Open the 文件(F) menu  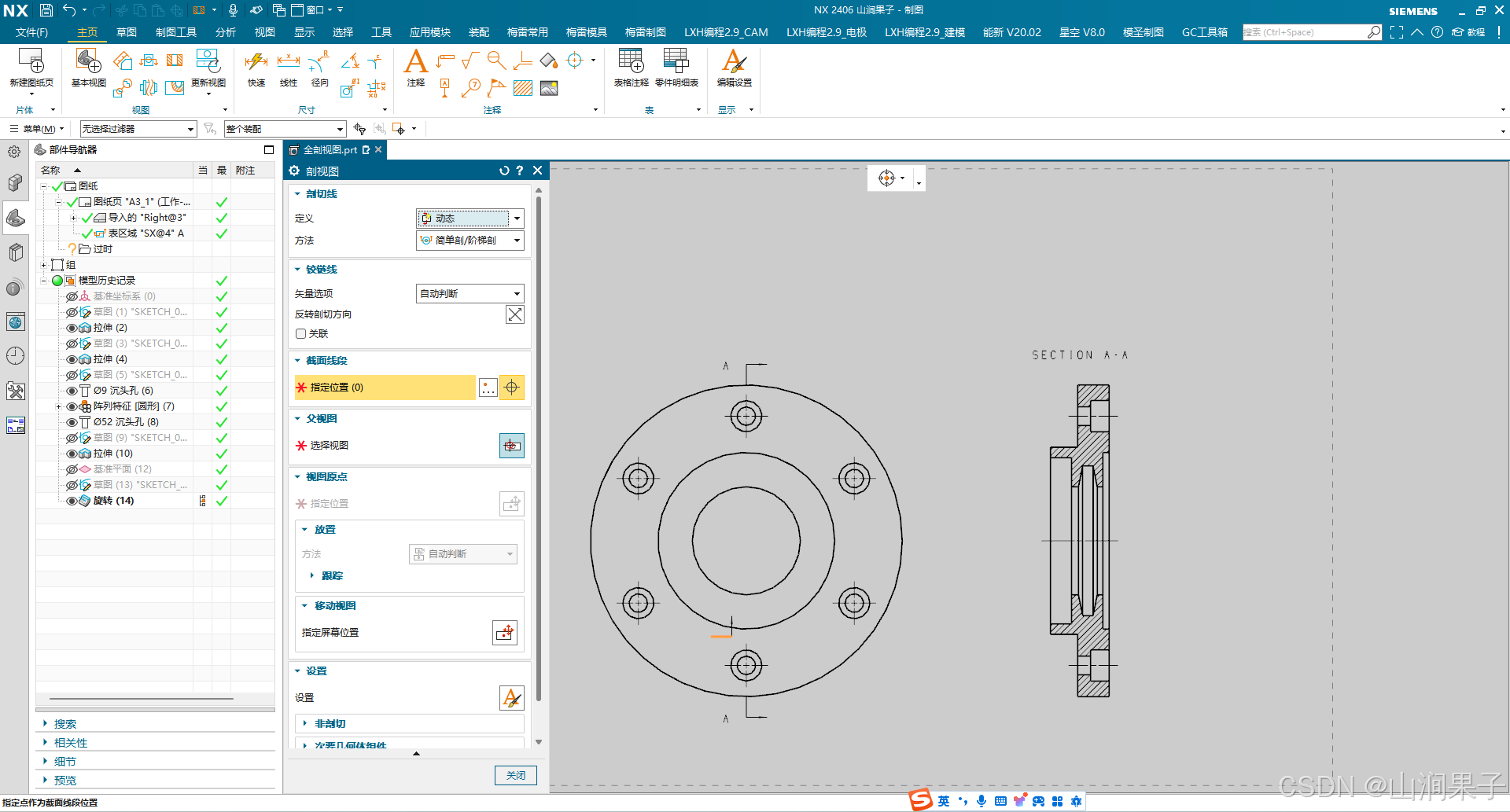click(31, 32)
